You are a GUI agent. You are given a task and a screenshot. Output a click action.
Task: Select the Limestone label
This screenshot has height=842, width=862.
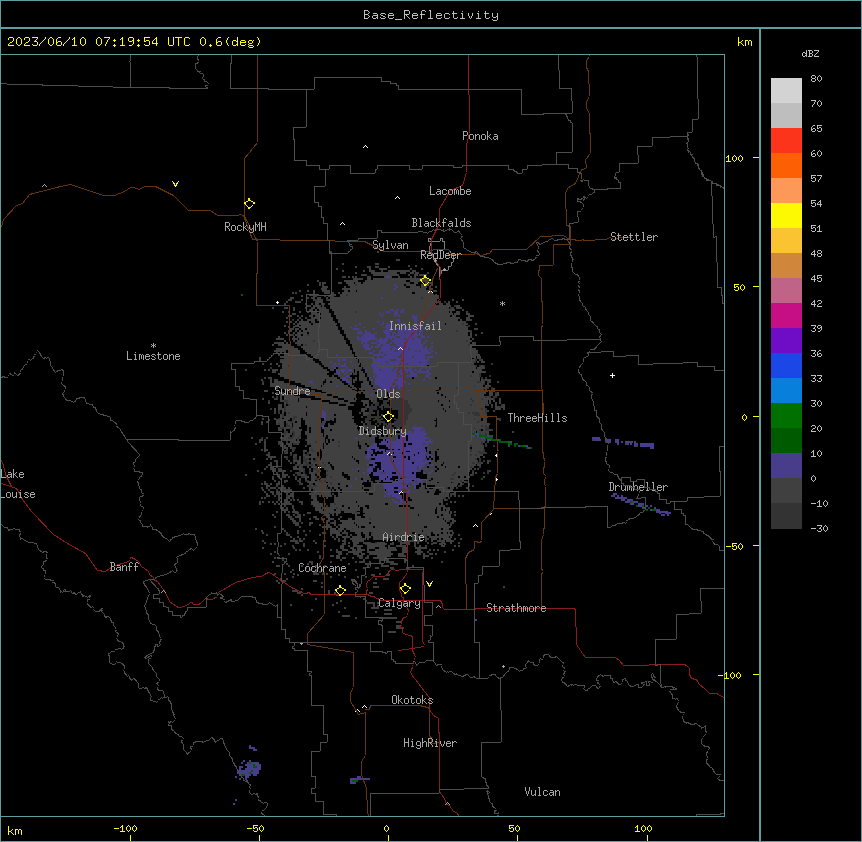click(x=153, y=356)
